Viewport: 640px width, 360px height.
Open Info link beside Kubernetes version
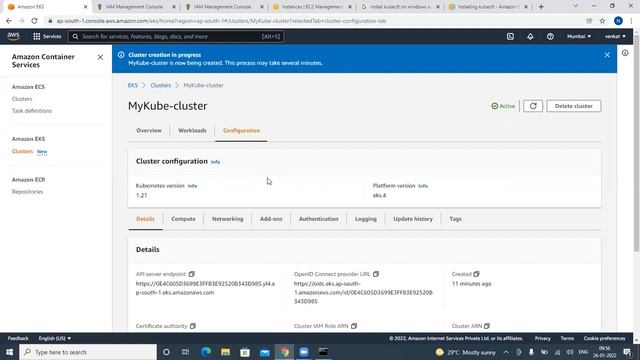(x=192, y=186)
